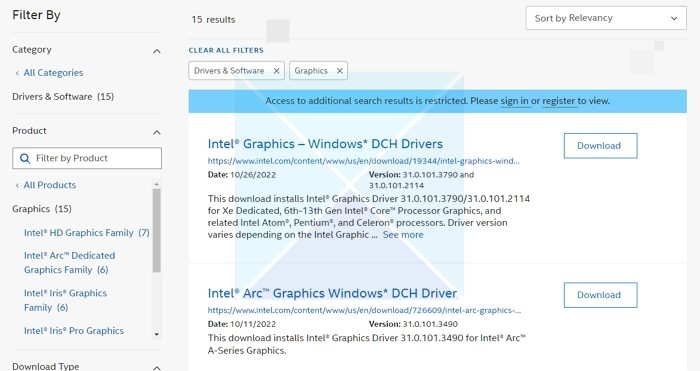Remove the Graphics filter chip

tap(340, 71)
